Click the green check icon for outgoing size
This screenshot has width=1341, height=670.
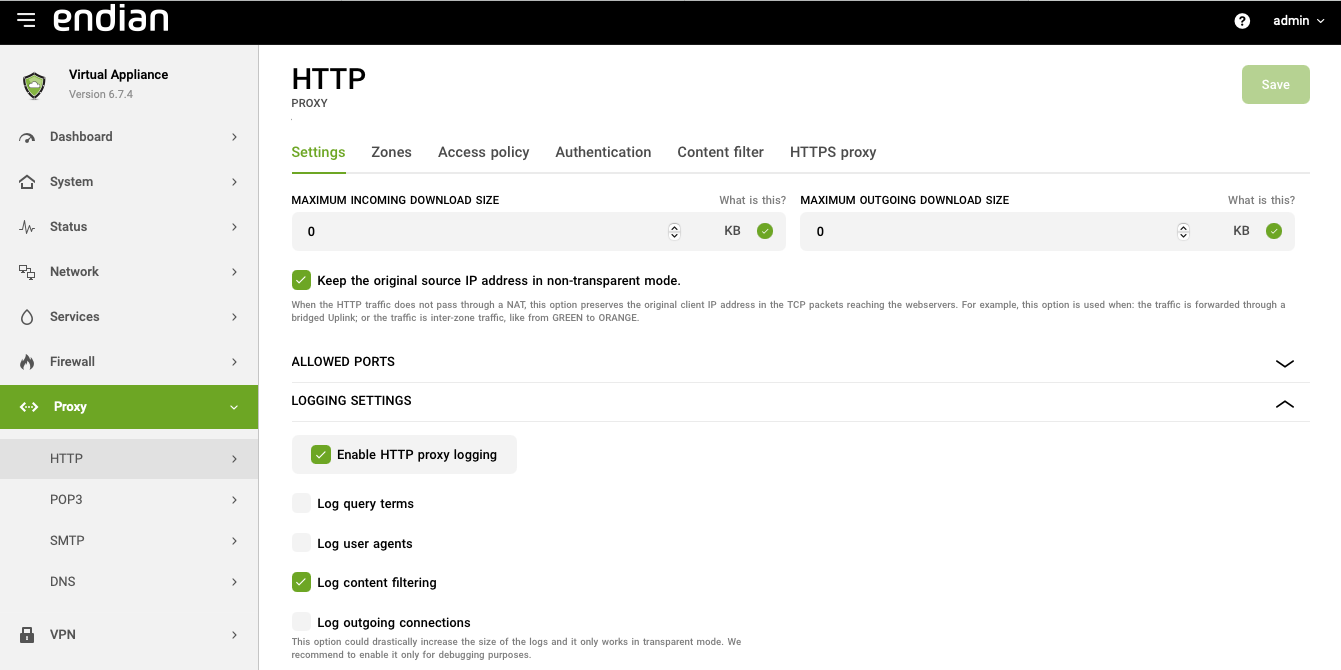point(1274,231)
